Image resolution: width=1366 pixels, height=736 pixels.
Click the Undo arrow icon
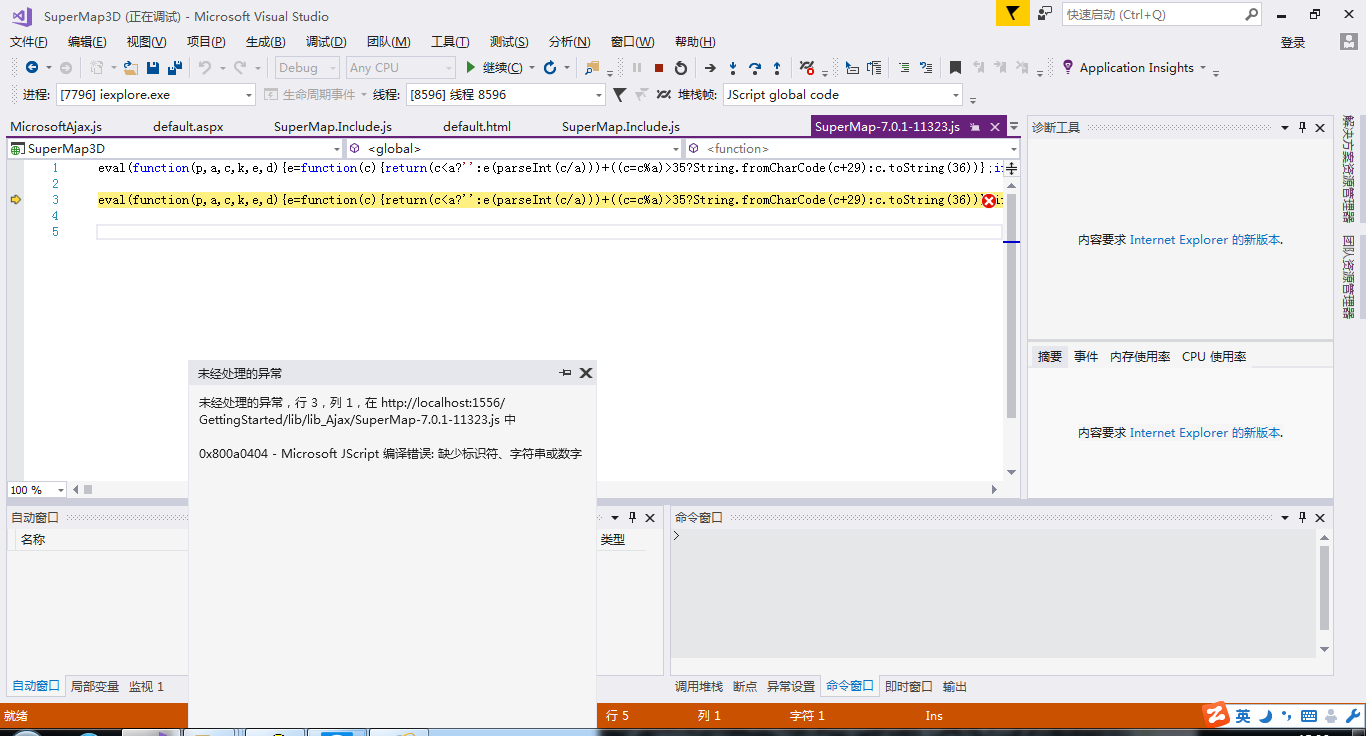pos(204,68)
